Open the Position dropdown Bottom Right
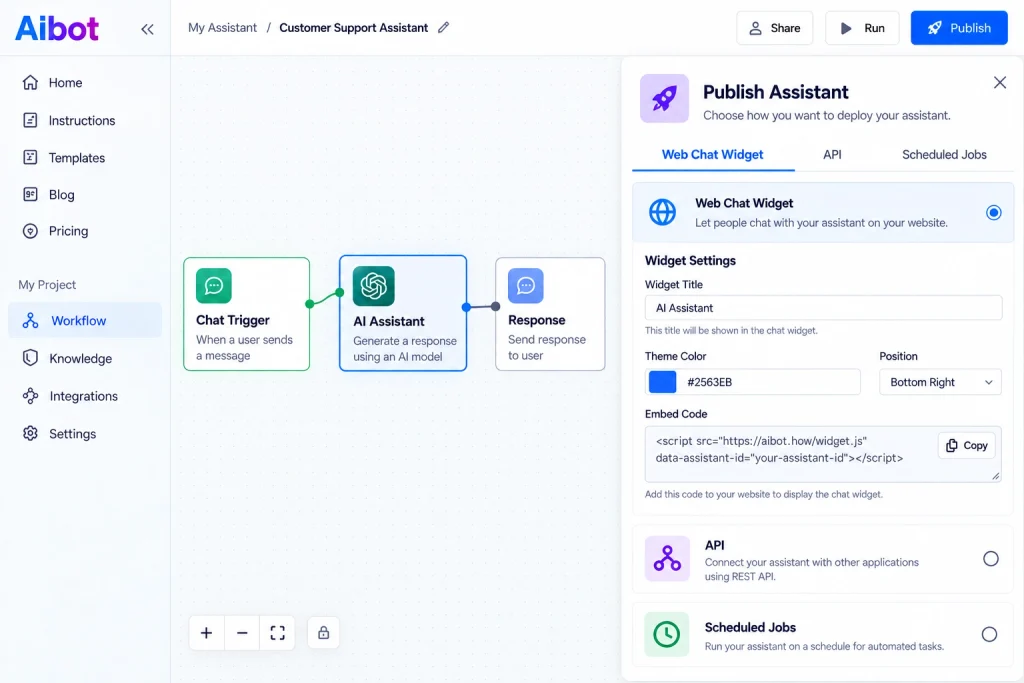The height and width of the screenshot is (683, 1024). point(940,382)
